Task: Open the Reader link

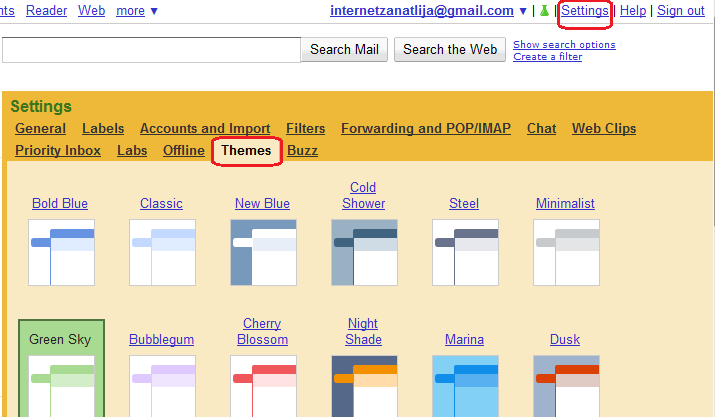Action: click(x=47, y=10)
